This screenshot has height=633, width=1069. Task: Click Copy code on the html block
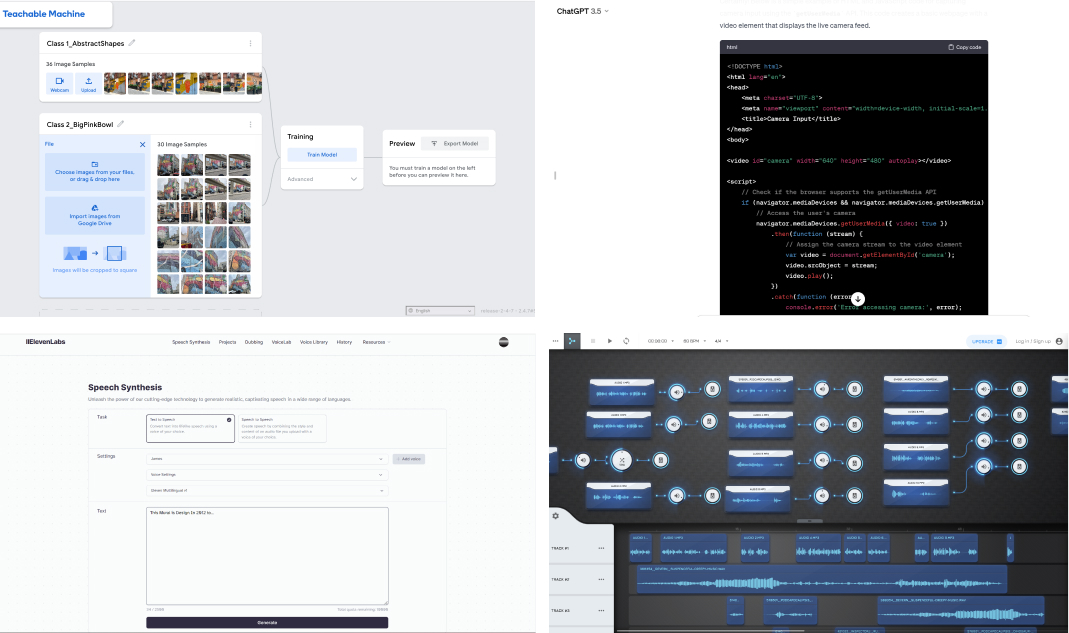pos(965,47)
